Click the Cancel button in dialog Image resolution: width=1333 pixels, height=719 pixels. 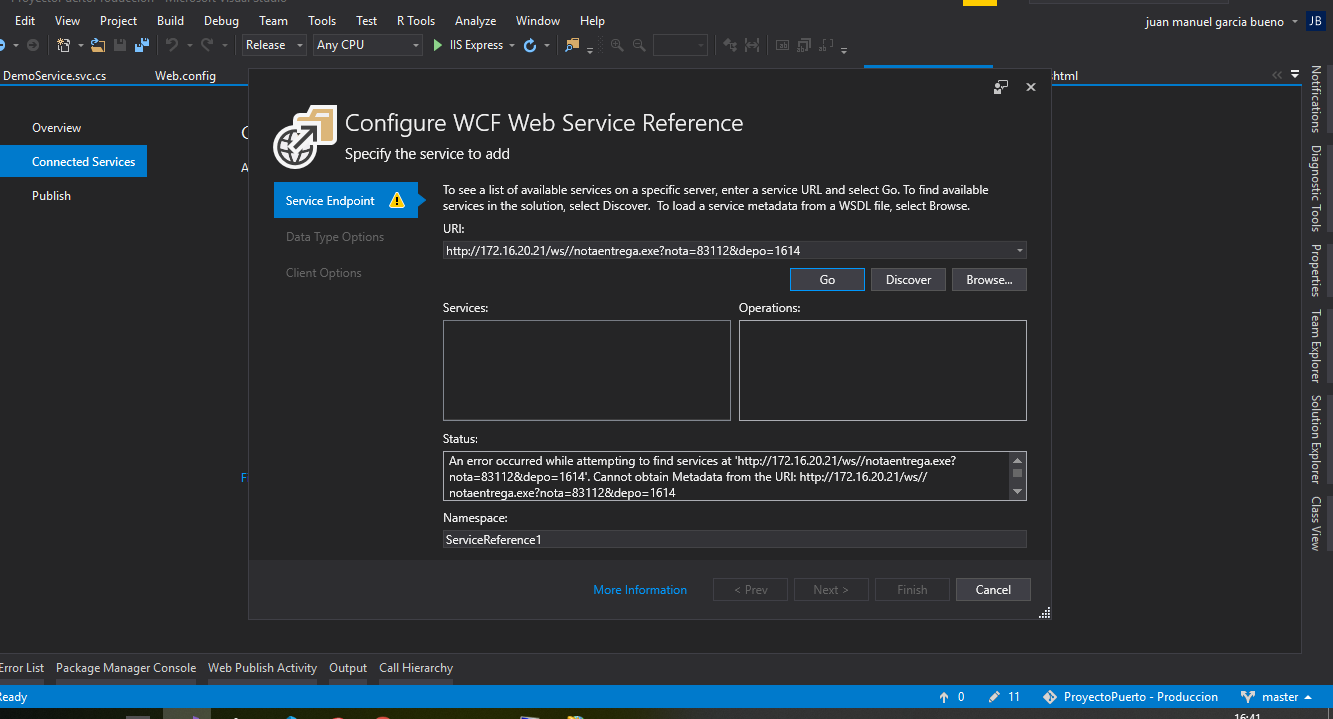(x=993, y=590)
